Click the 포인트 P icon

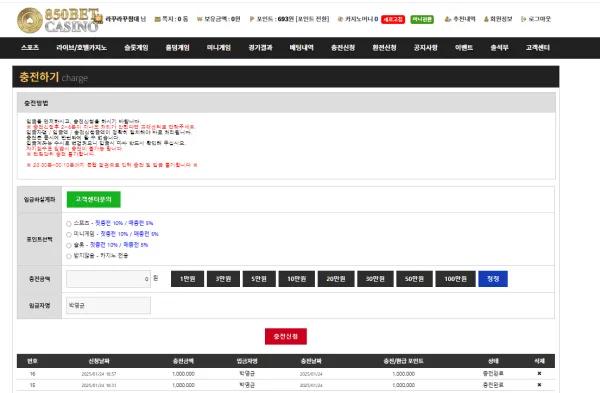[x=251, y=19]
